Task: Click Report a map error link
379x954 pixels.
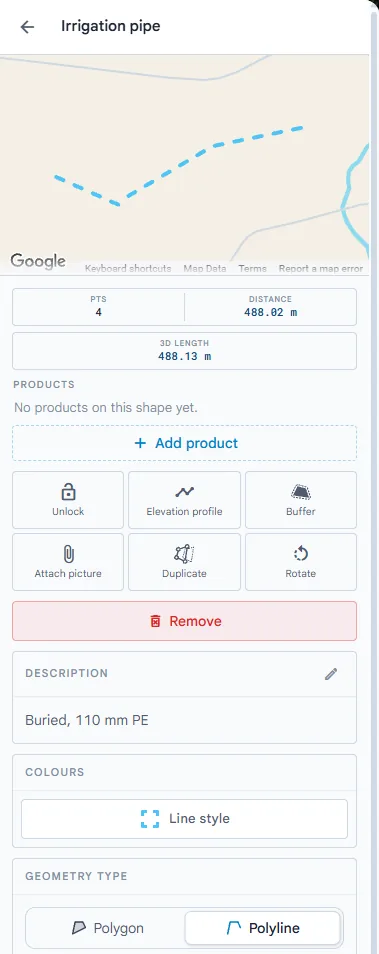Action: click(321, 268)
